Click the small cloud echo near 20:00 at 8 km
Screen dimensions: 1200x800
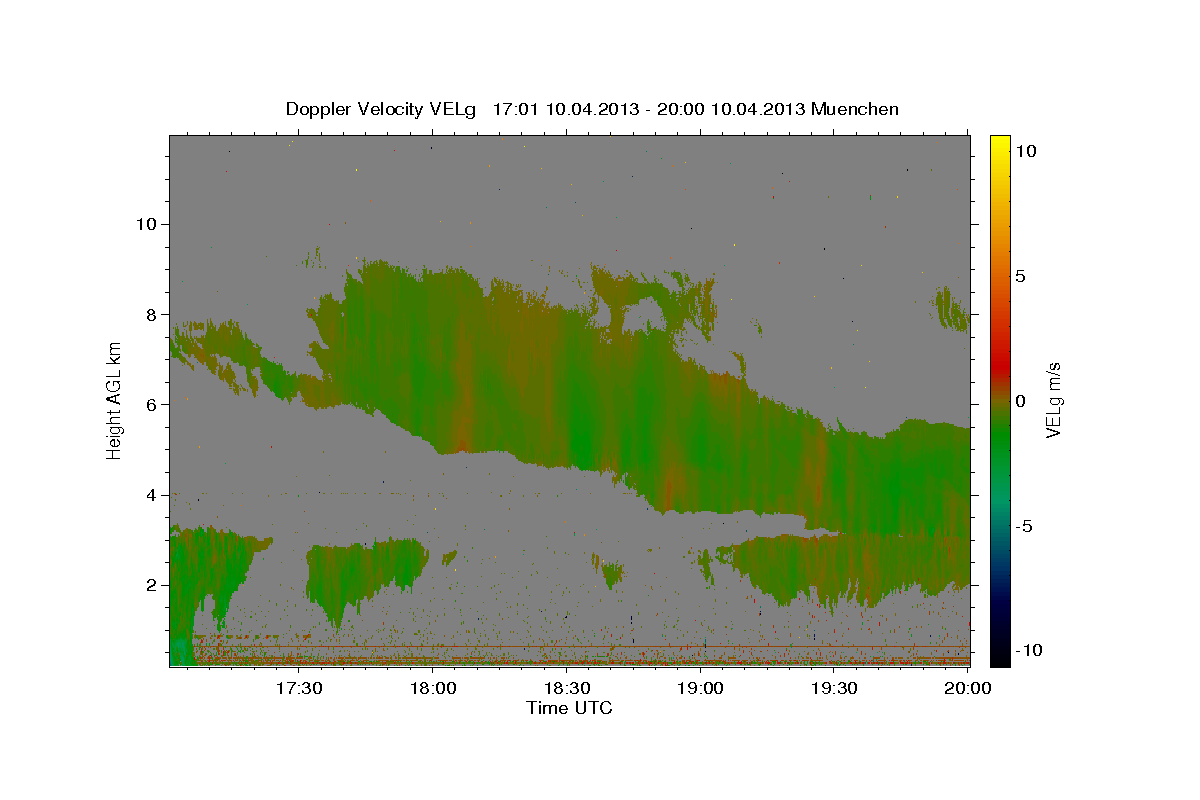tap(951, 309)
